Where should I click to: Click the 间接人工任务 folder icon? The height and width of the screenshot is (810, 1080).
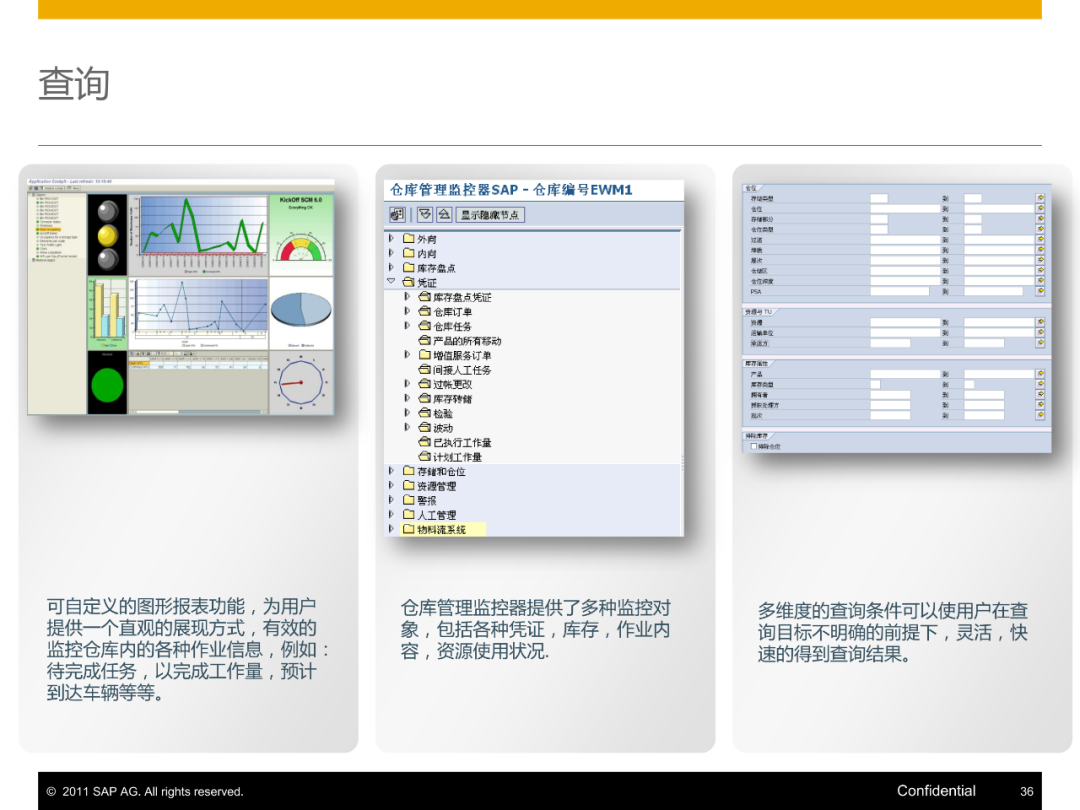click(424, 369)
